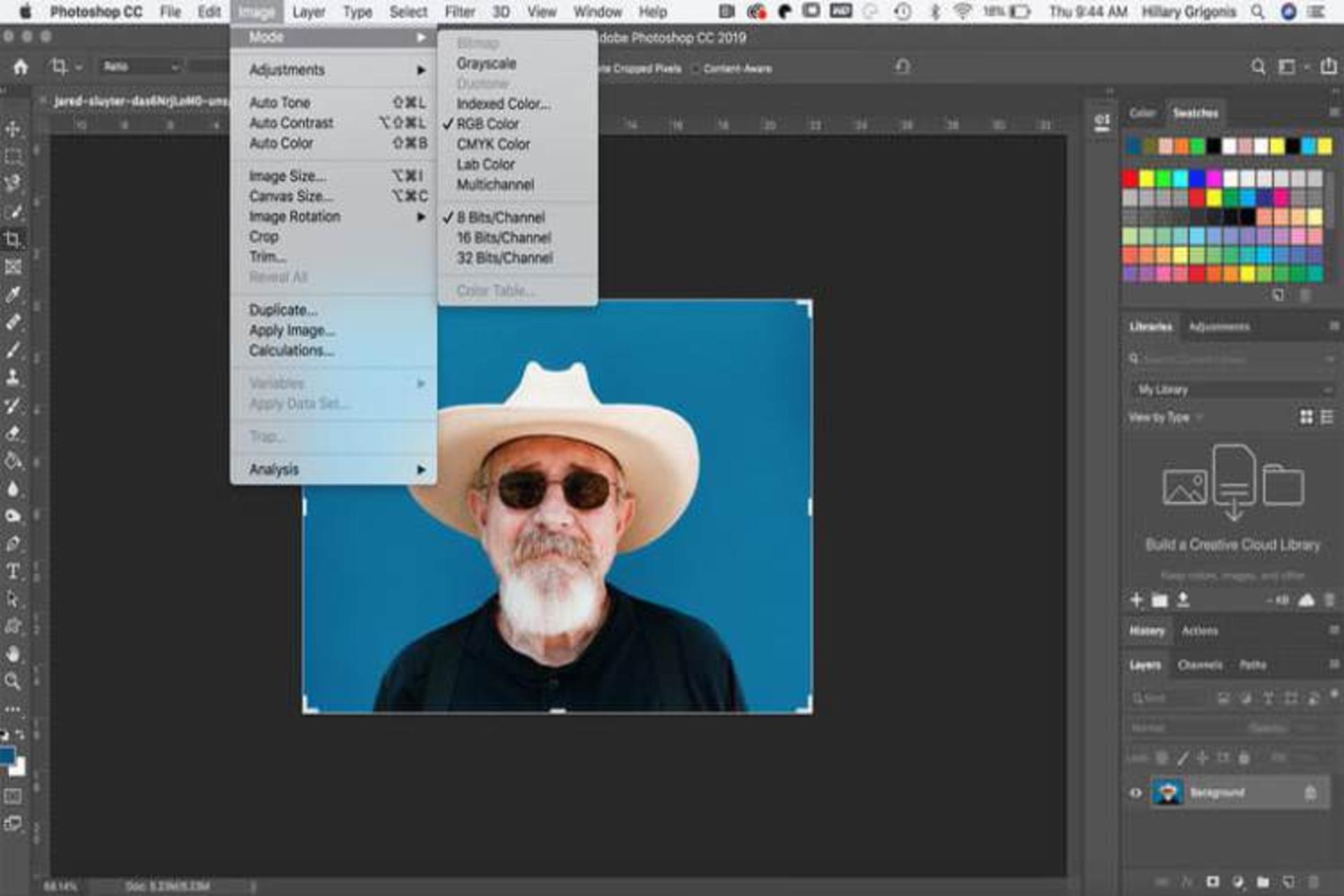Click the plus icon in Libraries panel

(x=1136, y=600)
